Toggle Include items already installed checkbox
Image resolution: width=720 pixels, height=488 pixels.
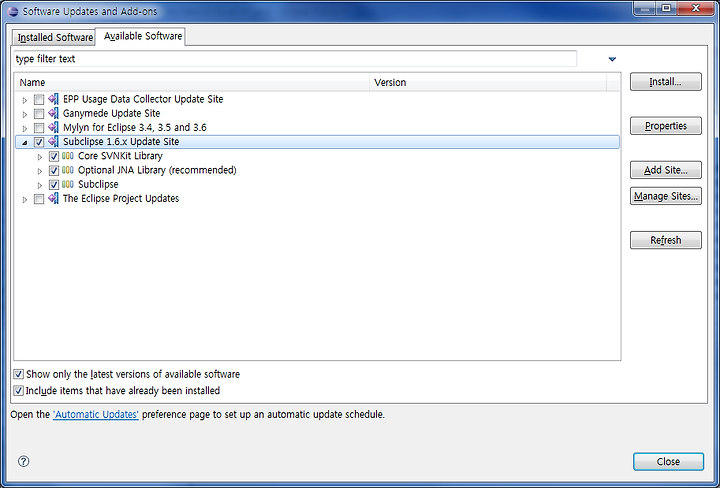tap(18, 391)
